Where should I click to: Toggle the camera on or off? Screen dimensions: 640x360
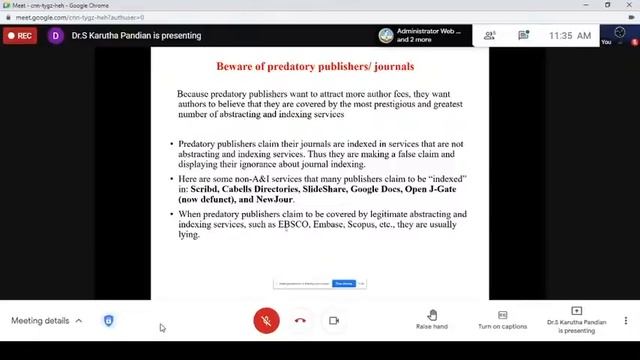click(334, 320)
